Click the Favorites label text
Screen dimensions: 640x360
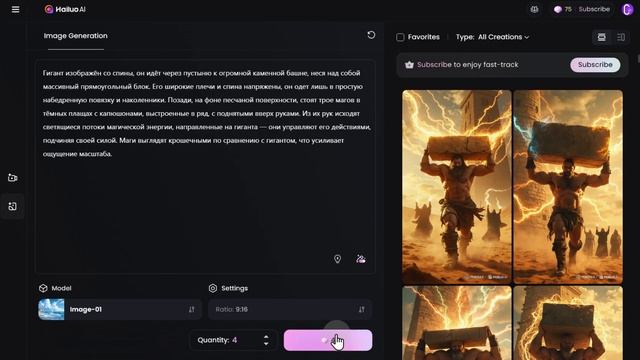(424, 37)
